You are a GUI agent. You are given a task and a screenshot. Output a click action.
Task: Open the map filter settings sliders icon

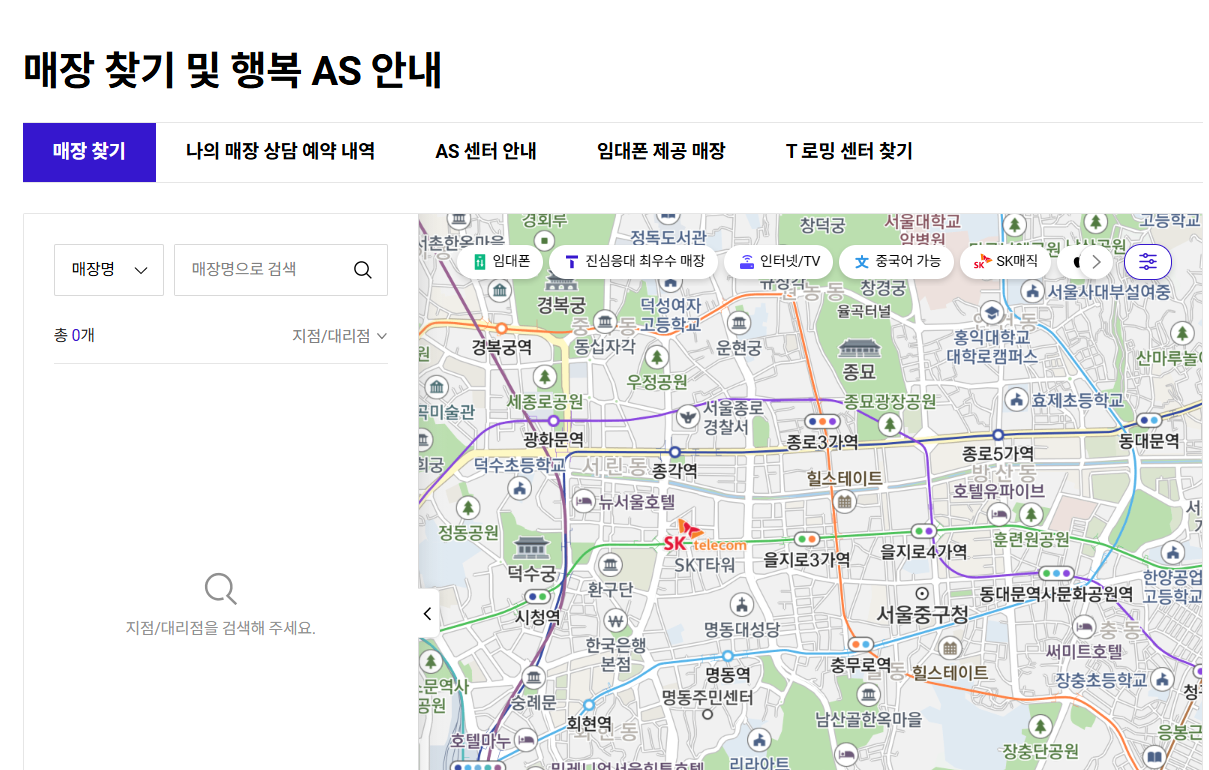tap(1148, 262)
